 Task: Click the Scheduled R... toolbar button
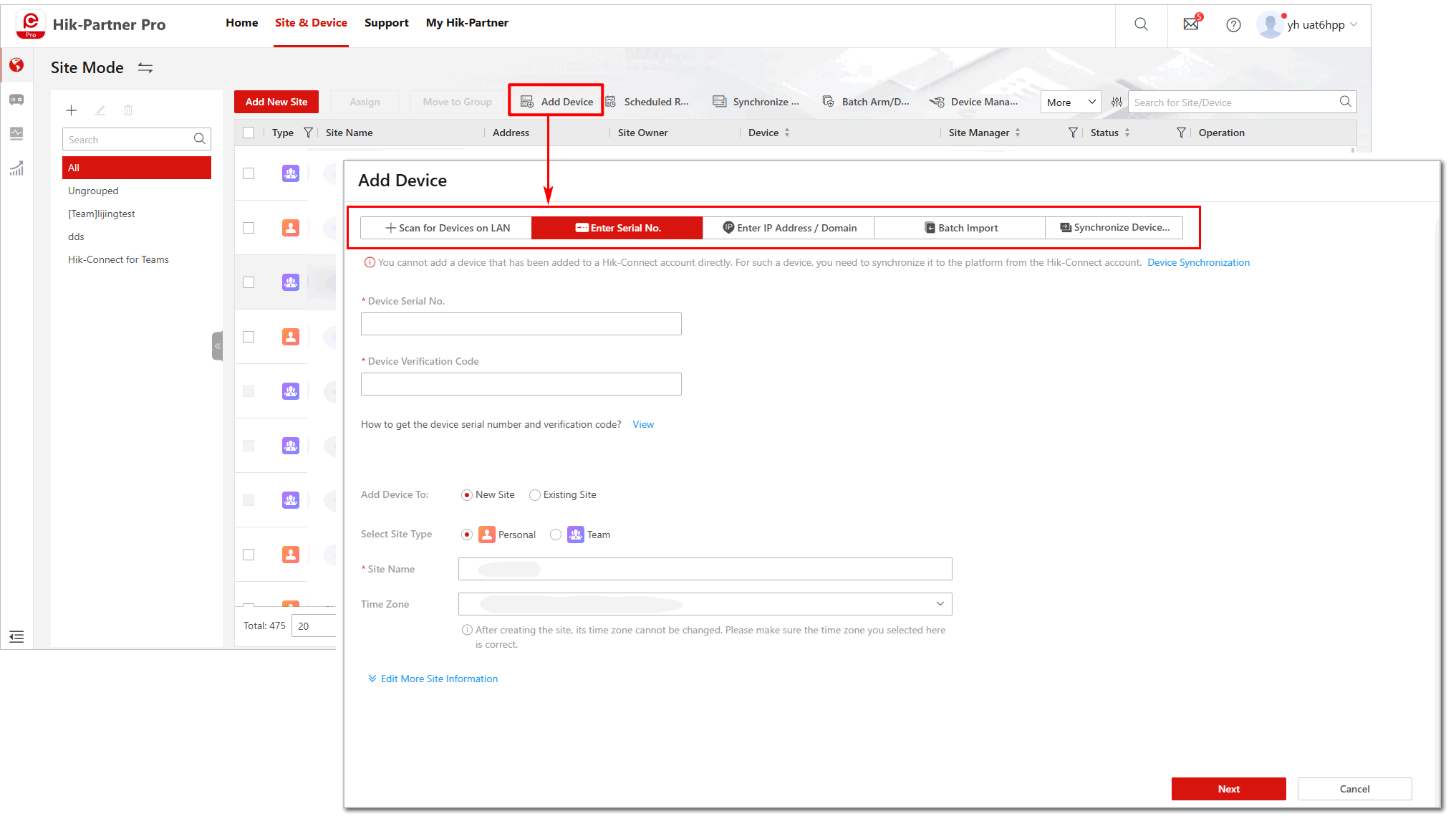click(647, 102)
